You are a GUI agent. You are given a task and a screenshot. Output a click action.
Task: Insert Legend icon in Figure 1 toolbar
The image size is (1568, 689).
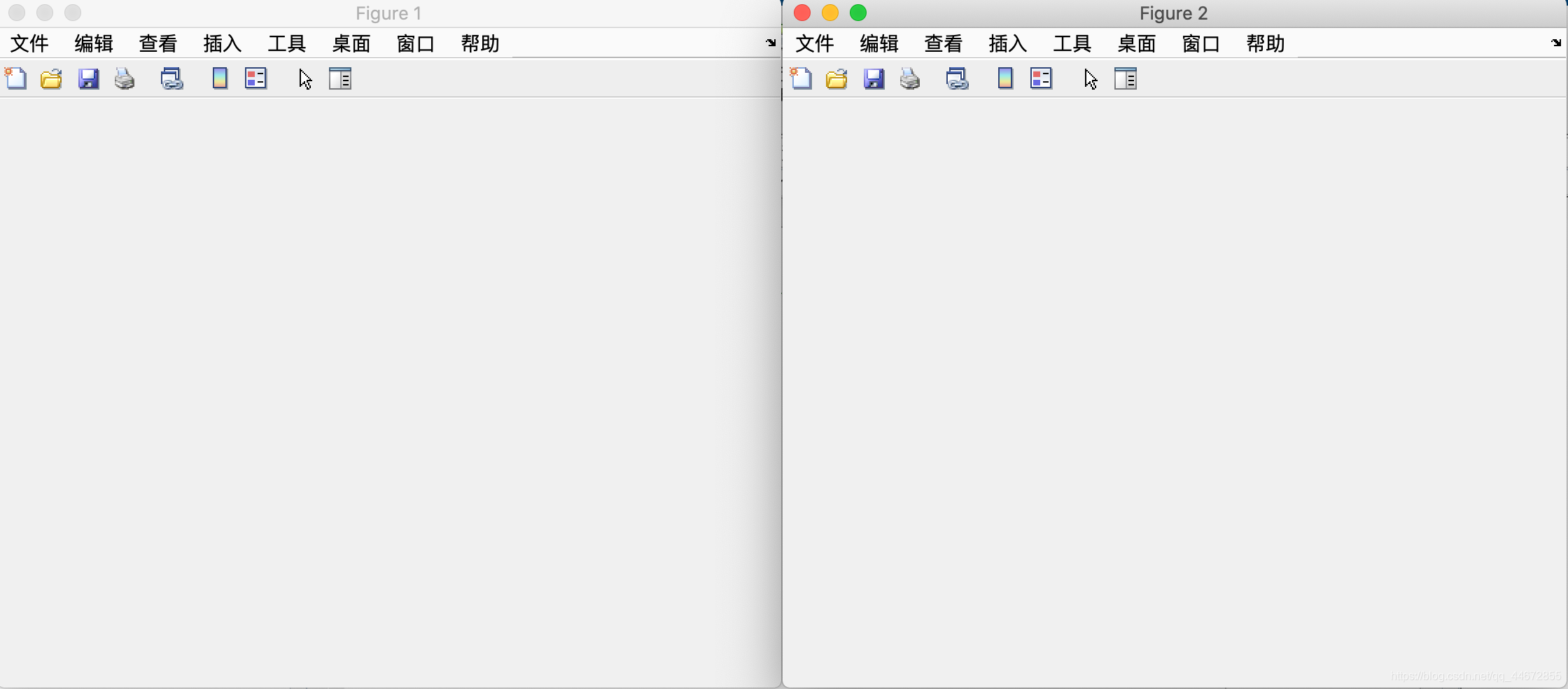pos(255,78)
